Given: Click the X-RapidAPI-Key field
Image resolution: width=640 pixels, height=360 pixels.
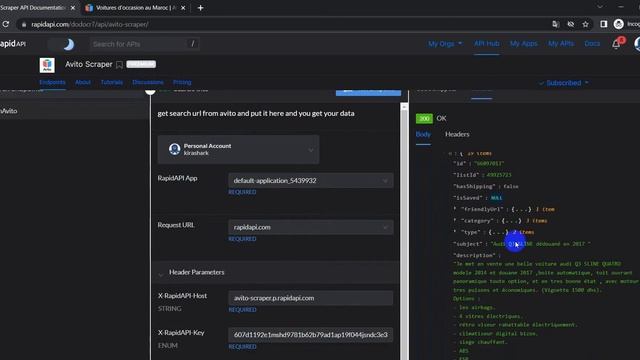Looking at the screenshot, I should point(311,335).
